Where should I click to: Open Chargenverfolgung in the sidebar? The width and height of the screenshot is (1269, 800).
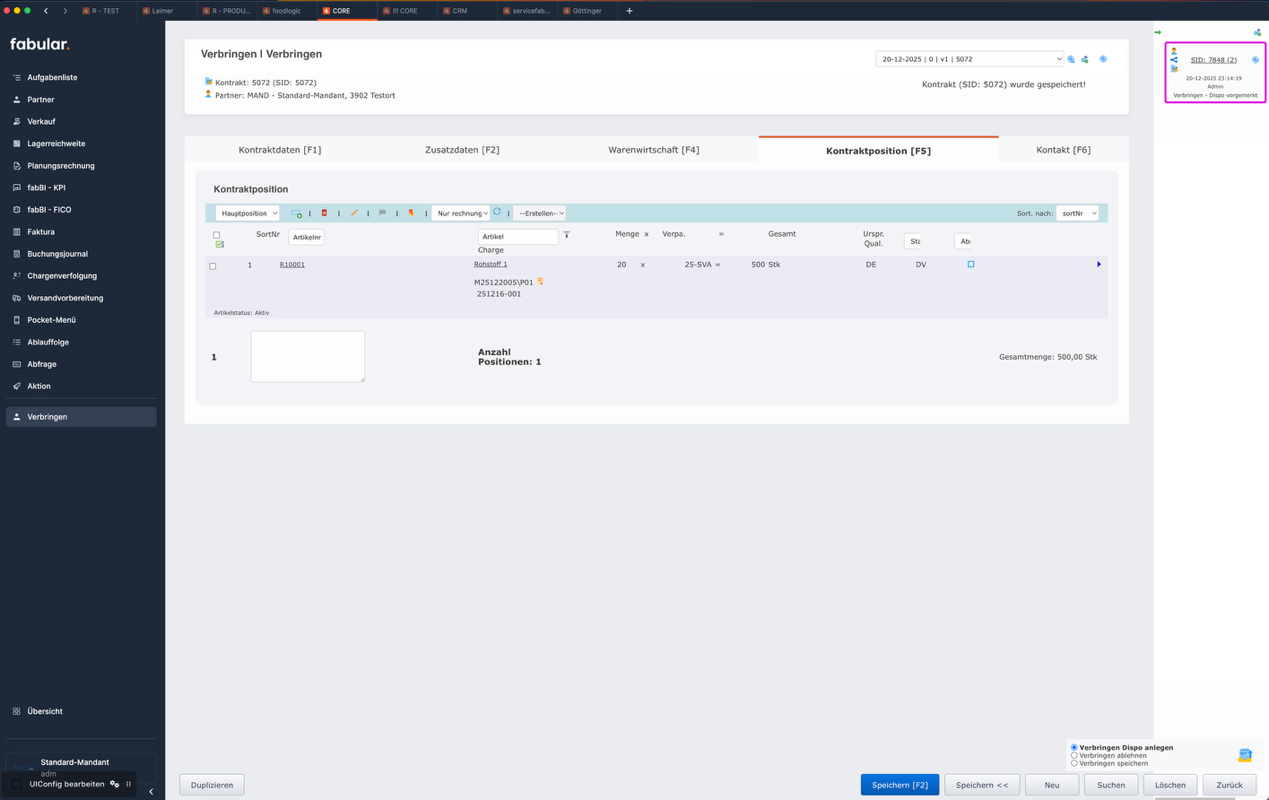click(62, 276)
